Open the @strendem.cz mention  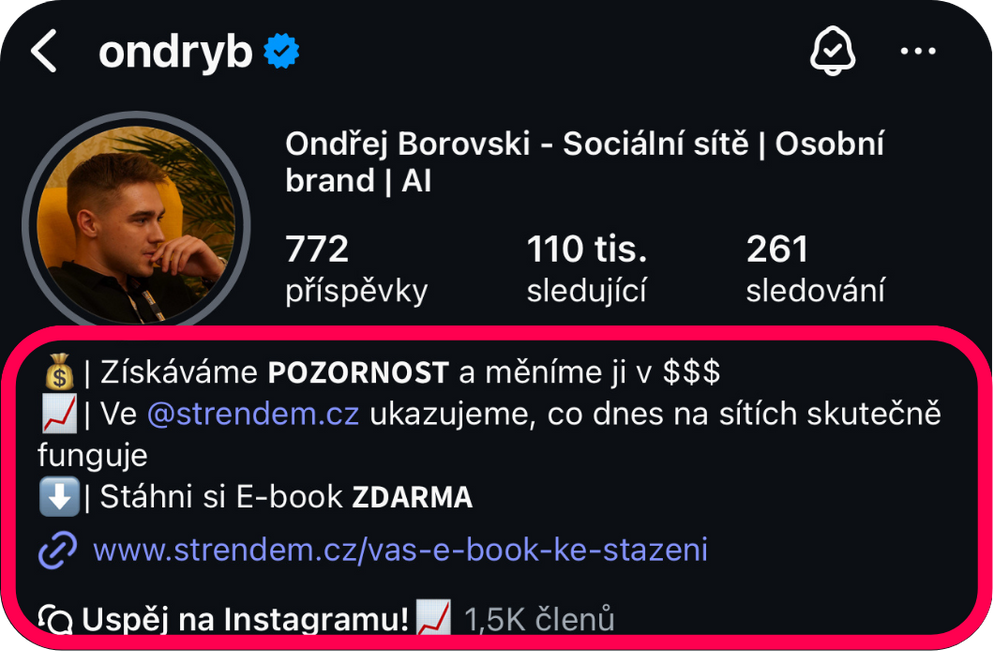tap(253, 414)
